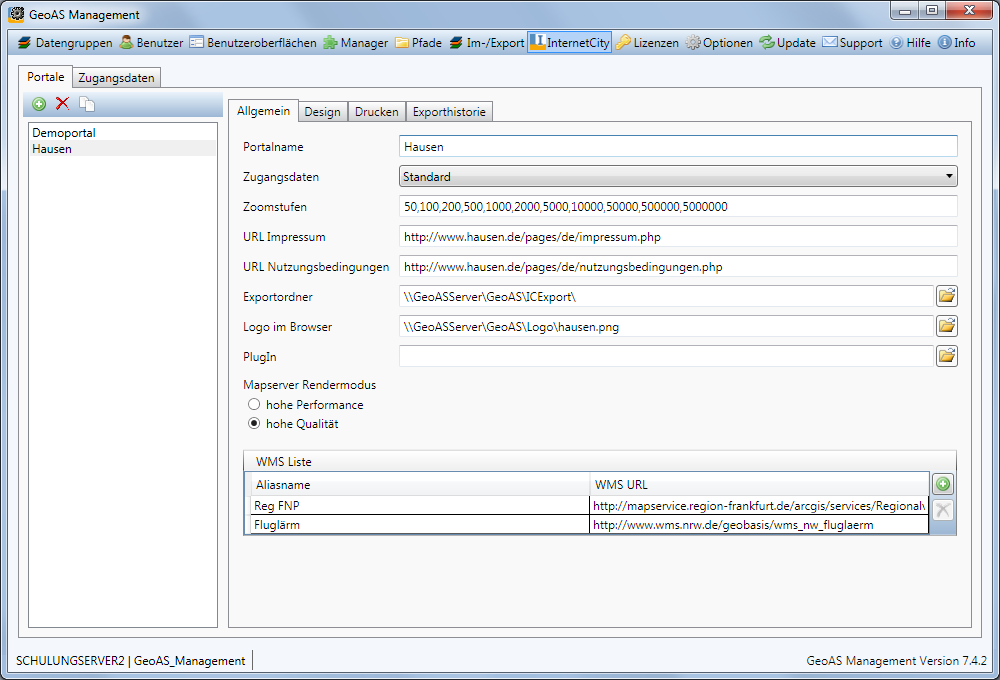Copy the selected portal icon

pyautogui.click(x=87, y=104)
